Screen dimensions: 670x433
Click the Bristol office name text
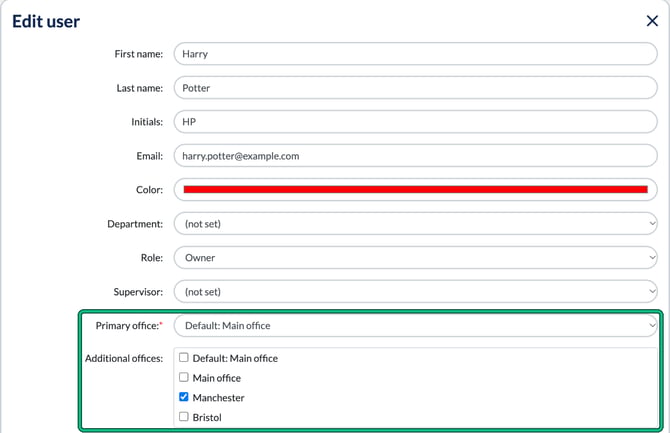point(207,417)
